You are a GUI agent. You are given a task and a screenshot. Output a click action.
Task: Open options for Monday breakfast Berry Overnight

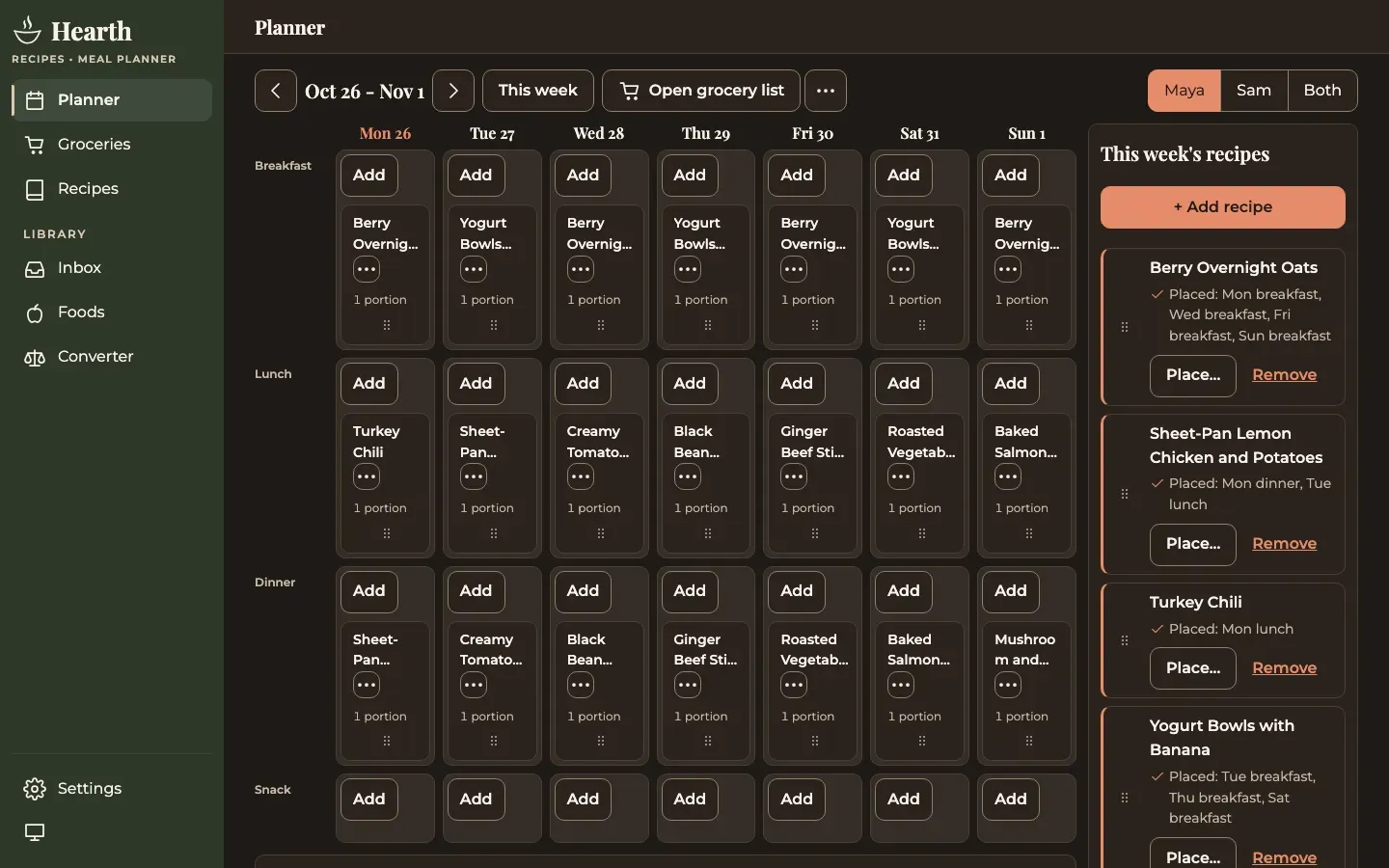click(x=367, y=269)
